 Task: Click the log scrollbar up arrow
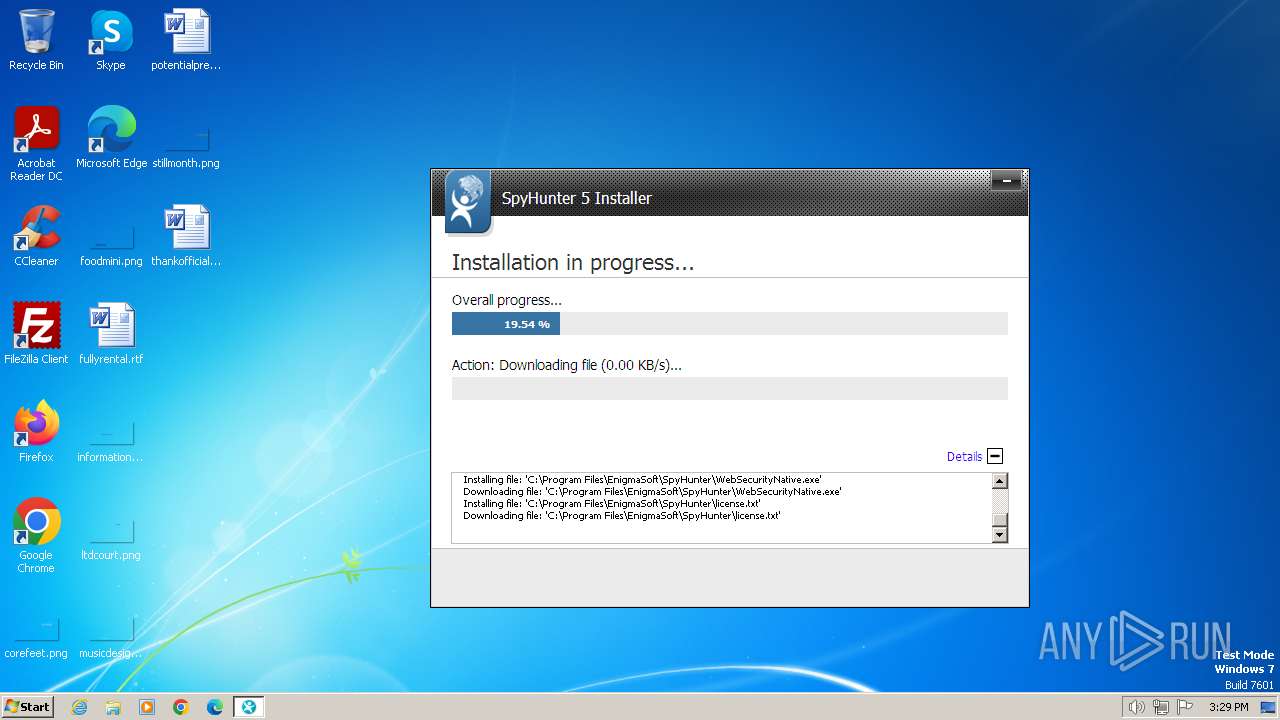(x=999, y=481)
